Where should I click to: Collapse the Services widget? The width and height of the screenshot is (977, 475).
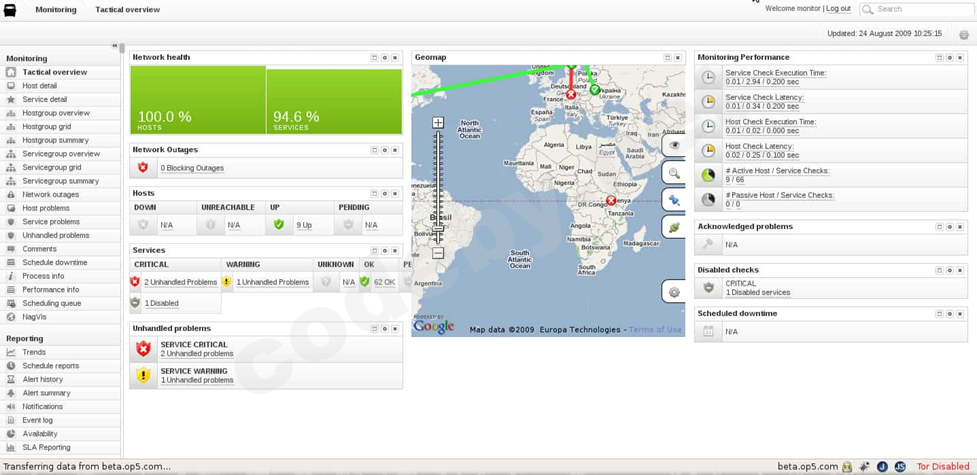pos(374,251)
